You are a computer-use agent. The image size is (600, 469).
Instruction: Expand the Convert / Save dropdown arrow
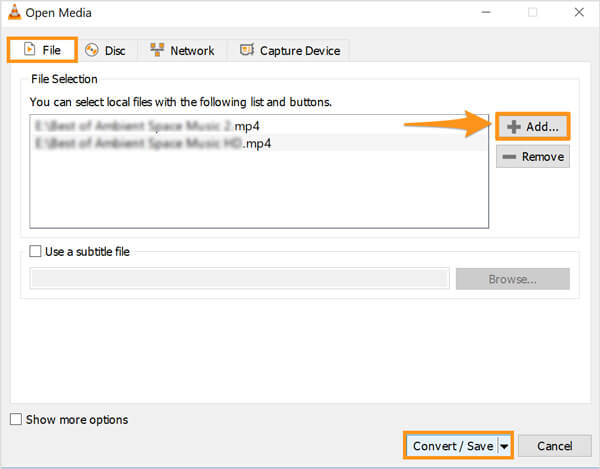coord(504,446)
